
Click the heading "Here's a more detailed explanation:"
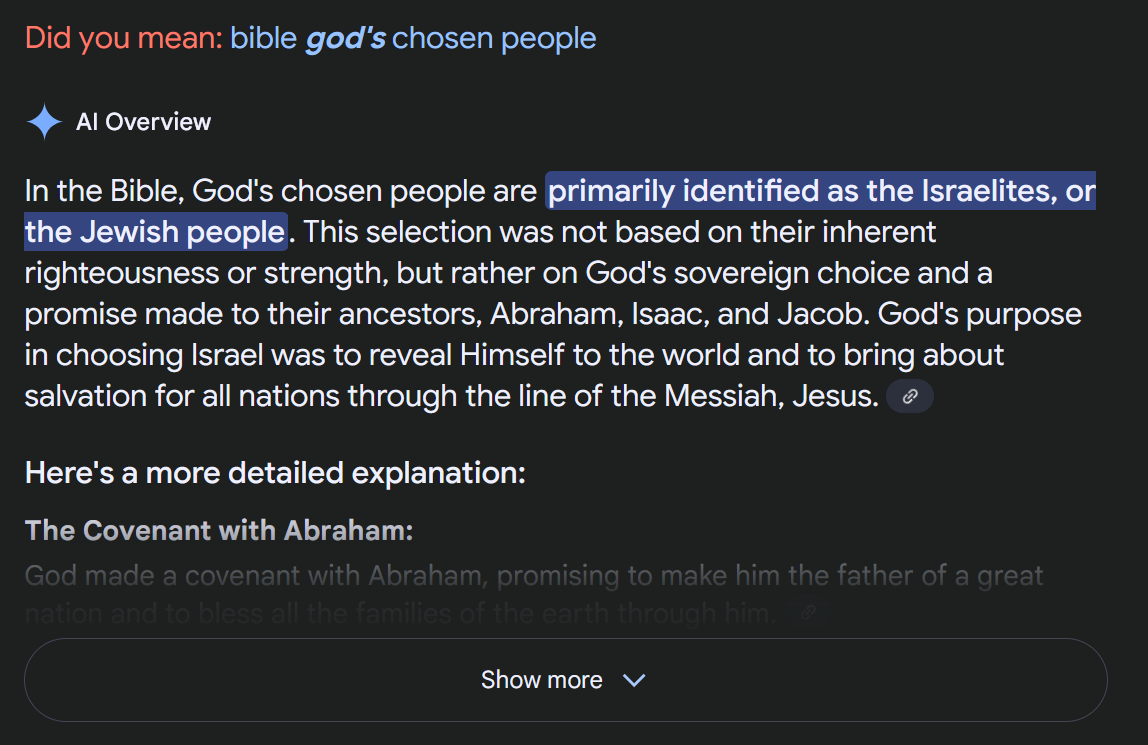pyautogui.click(x=275, y=472)
